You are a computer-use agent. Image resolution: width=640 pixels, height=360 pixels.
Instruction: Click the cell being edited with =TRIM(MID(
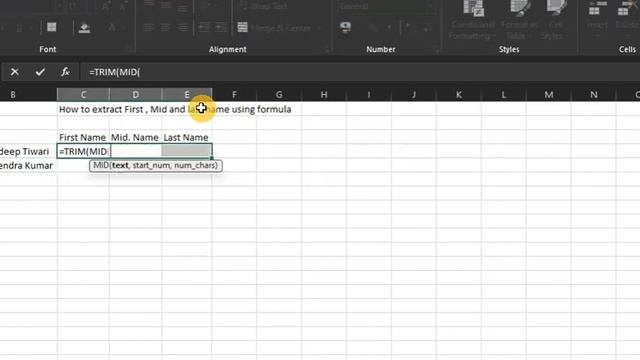[83, 151]
